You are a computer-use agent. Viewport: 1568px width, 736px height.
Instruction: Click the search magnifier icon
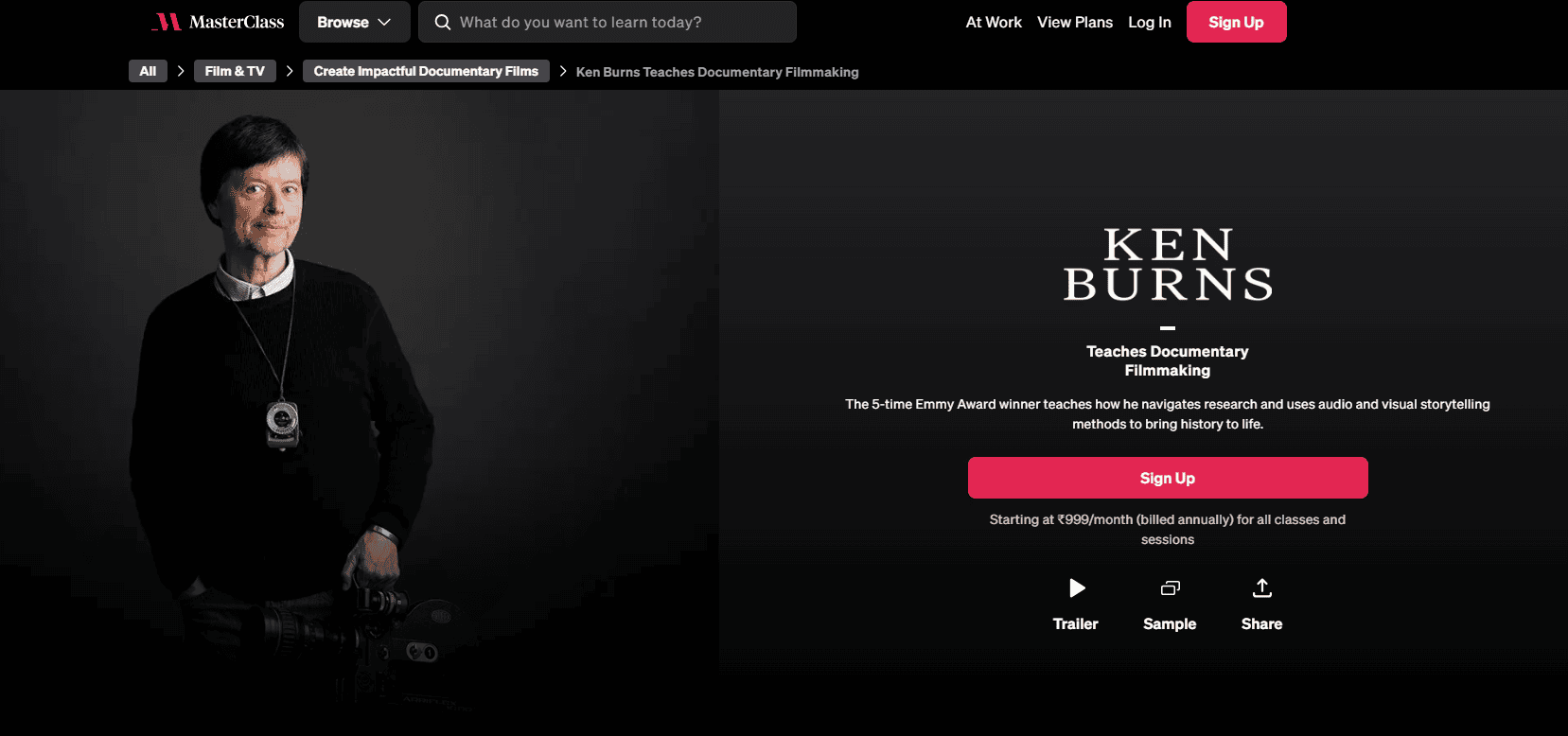[x=442, y=22]
